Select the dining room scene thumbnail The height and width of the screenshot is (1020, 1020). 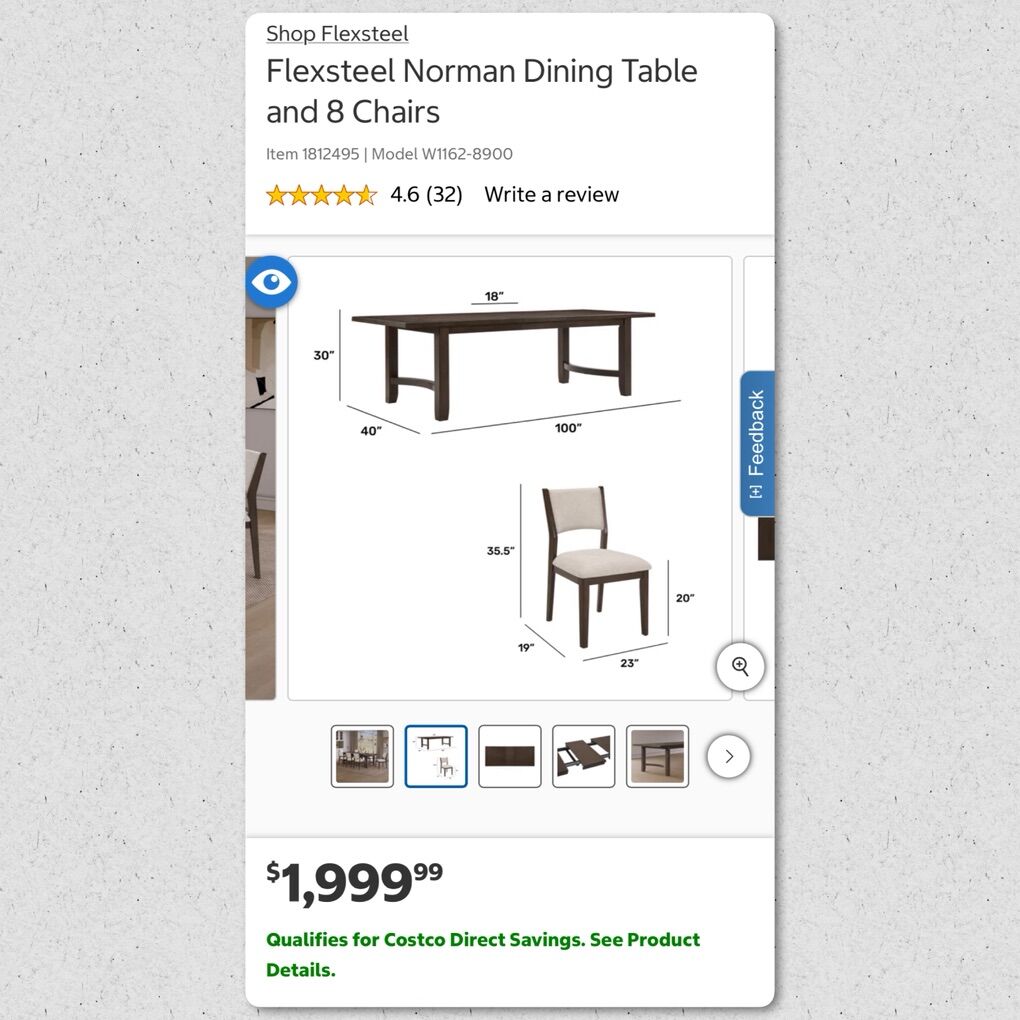coord(362,756)
